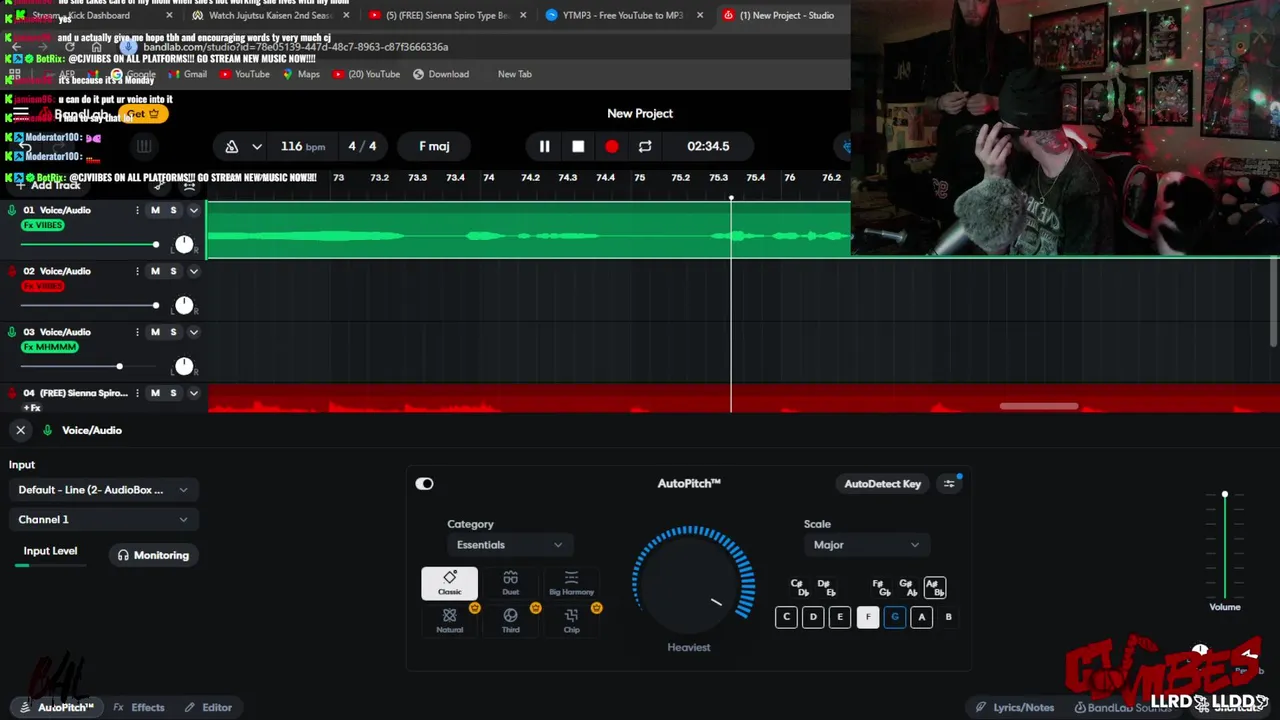Toggle the AutoPitch on/off switch
1280x720 pixels.
[x=424, y=484]
